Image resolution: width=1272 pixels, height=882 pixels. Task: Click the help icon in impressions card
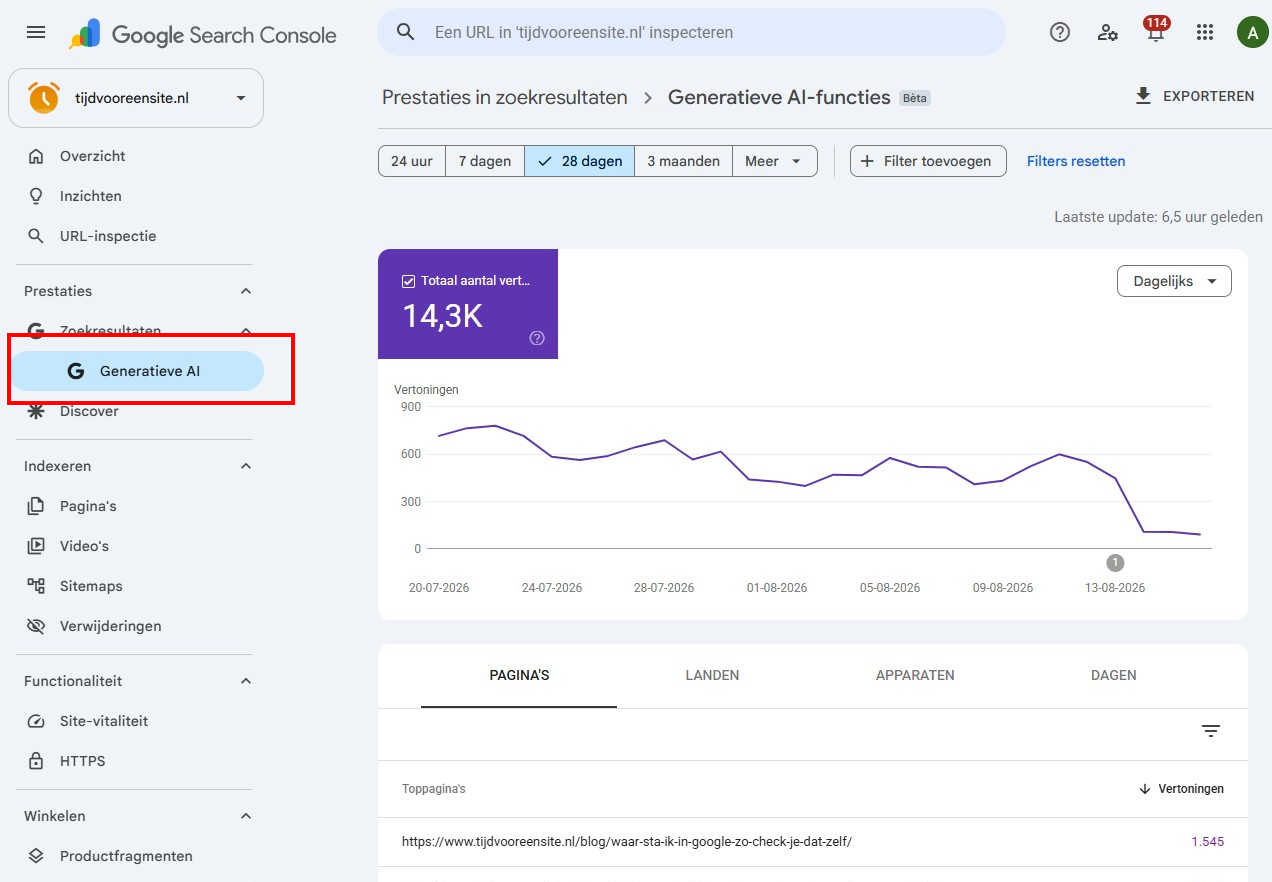click(x=537, y=338)
